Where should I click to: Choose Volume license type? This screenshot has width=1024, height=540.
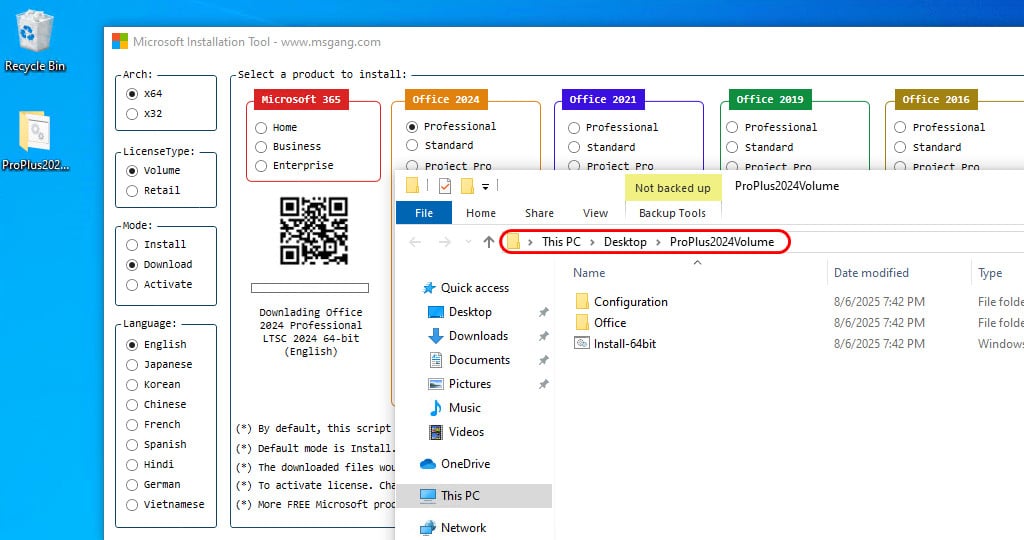coord(132,170)
